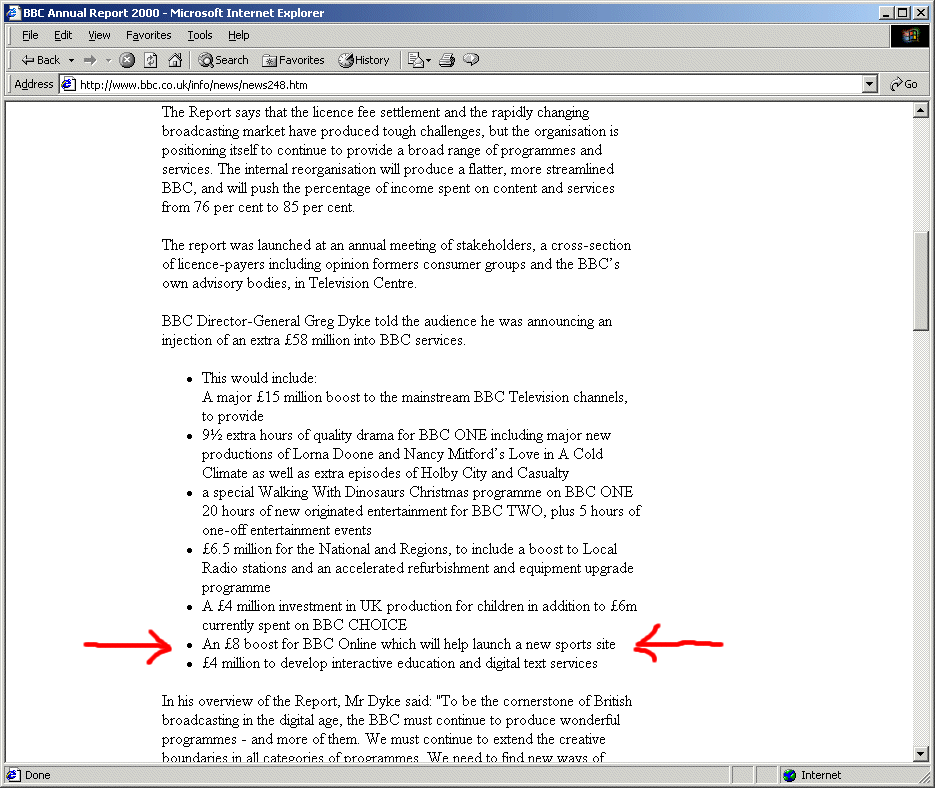The height and width of the screenshot is (788, 935).
Task: Click the vertical scrollbar thumb
Action: [921, 280]
